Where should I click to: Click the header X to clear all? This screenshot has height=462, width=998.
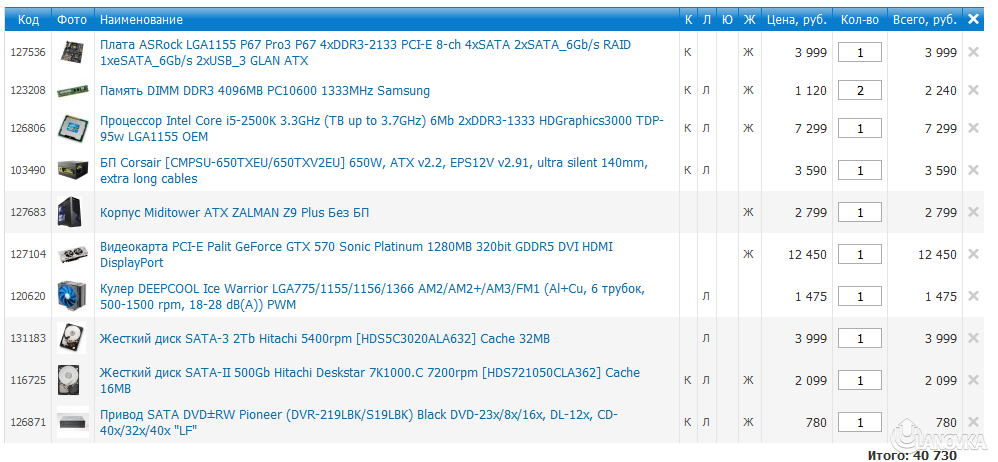[973, 19]
